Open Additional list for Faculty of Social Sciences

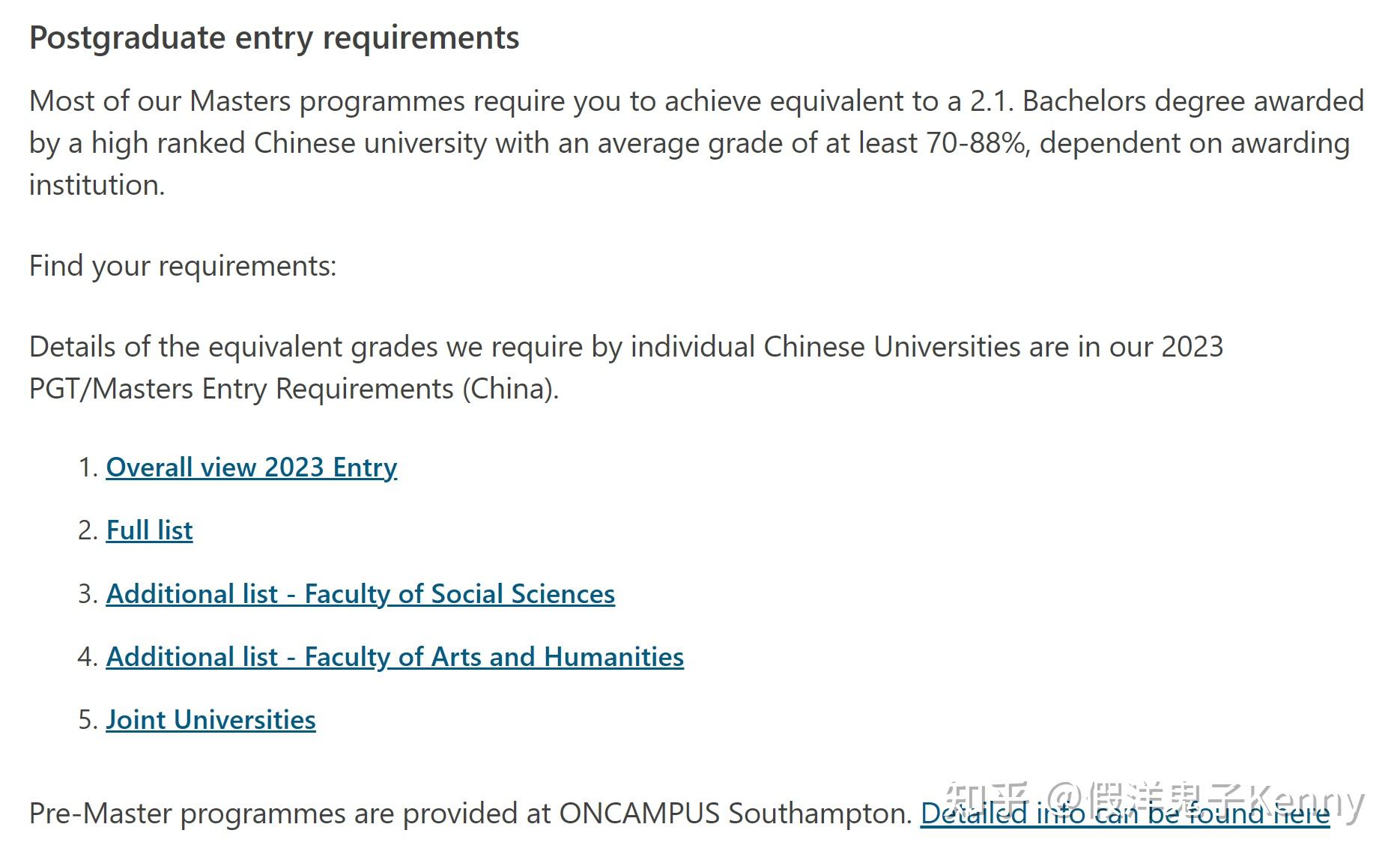point(360,594)
